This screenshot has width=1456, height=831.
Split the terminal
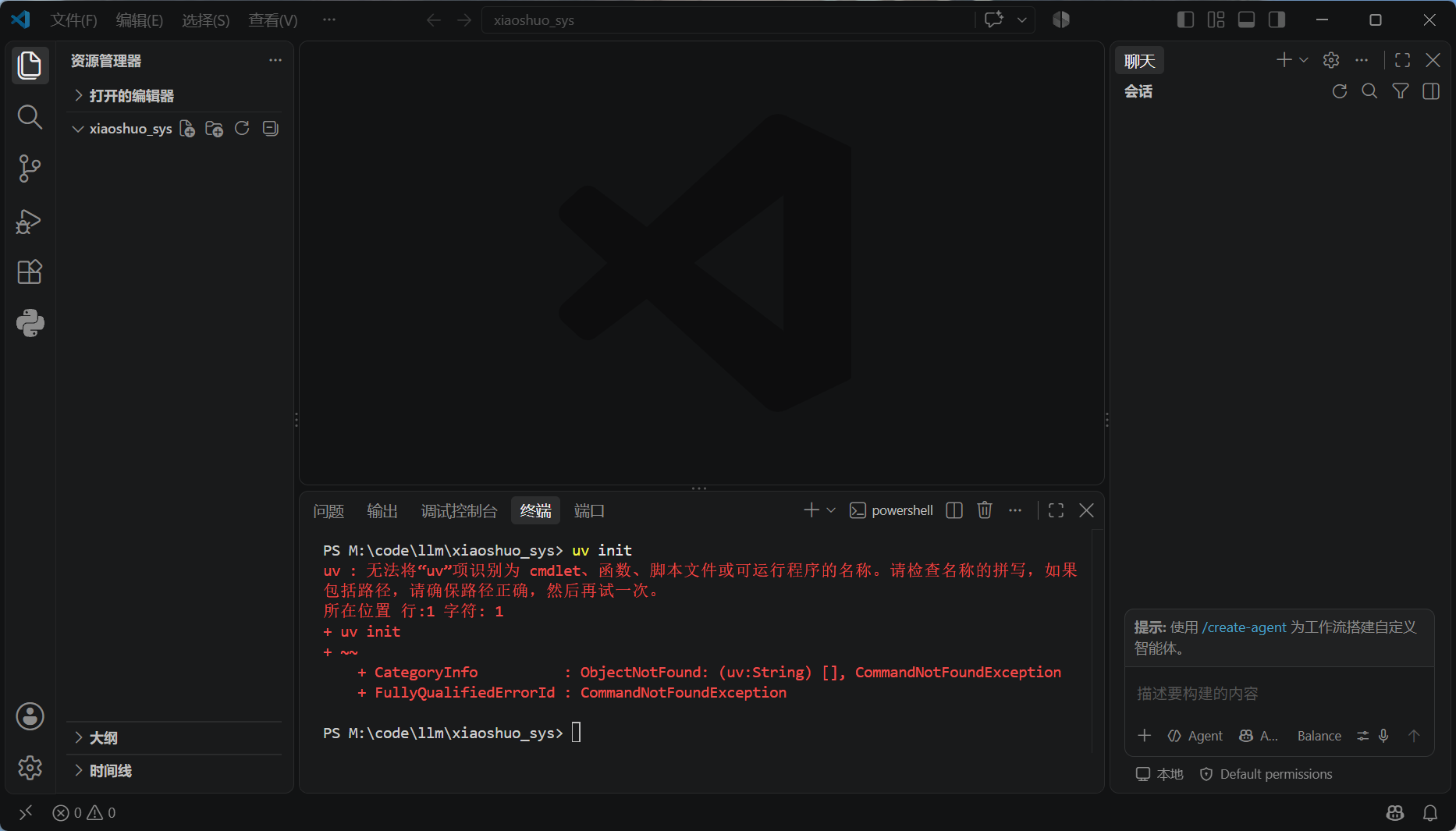tap(954, 510)
